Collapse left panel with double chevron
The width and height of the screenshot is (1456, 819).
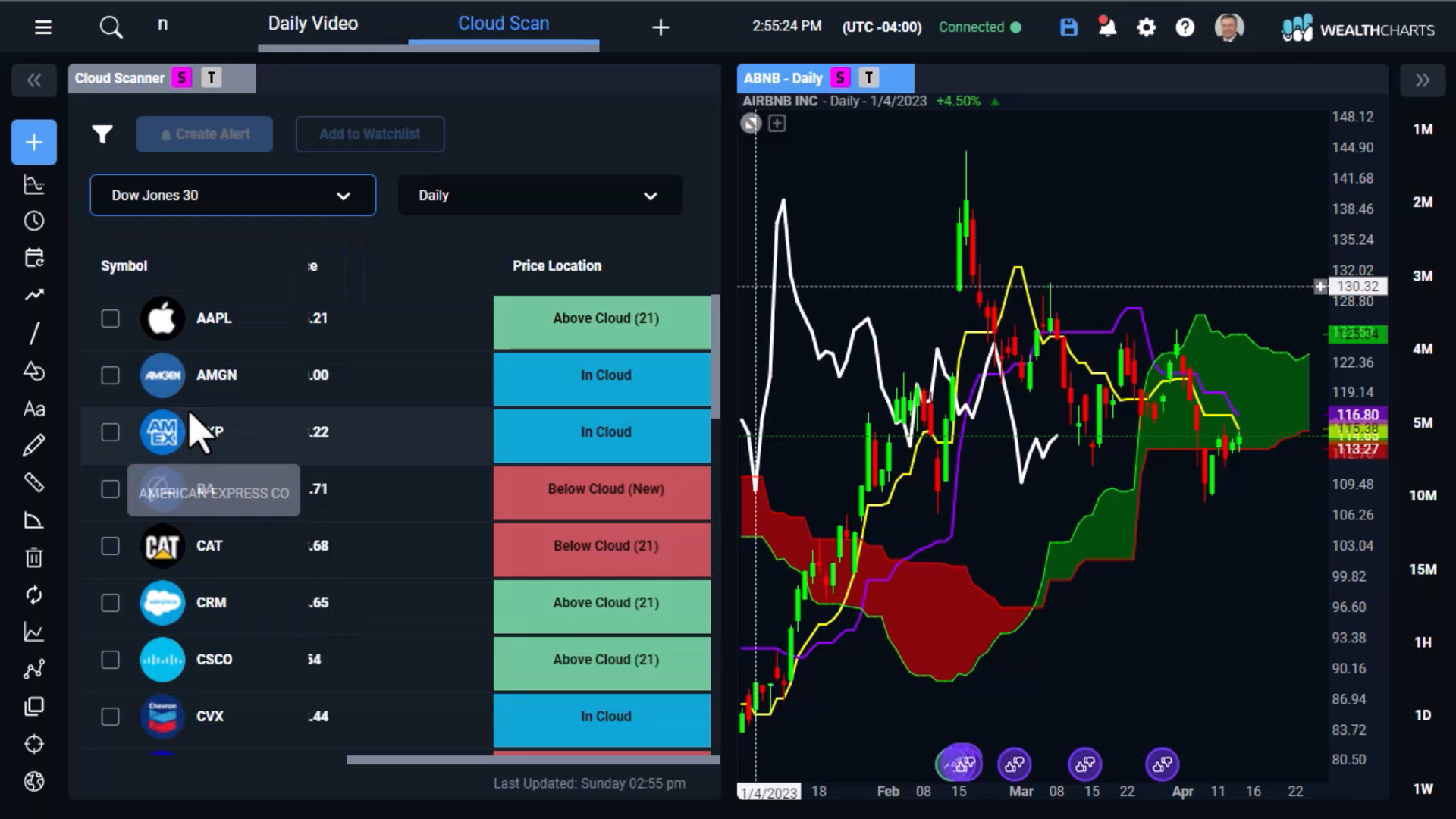click(x=34, y=80)
